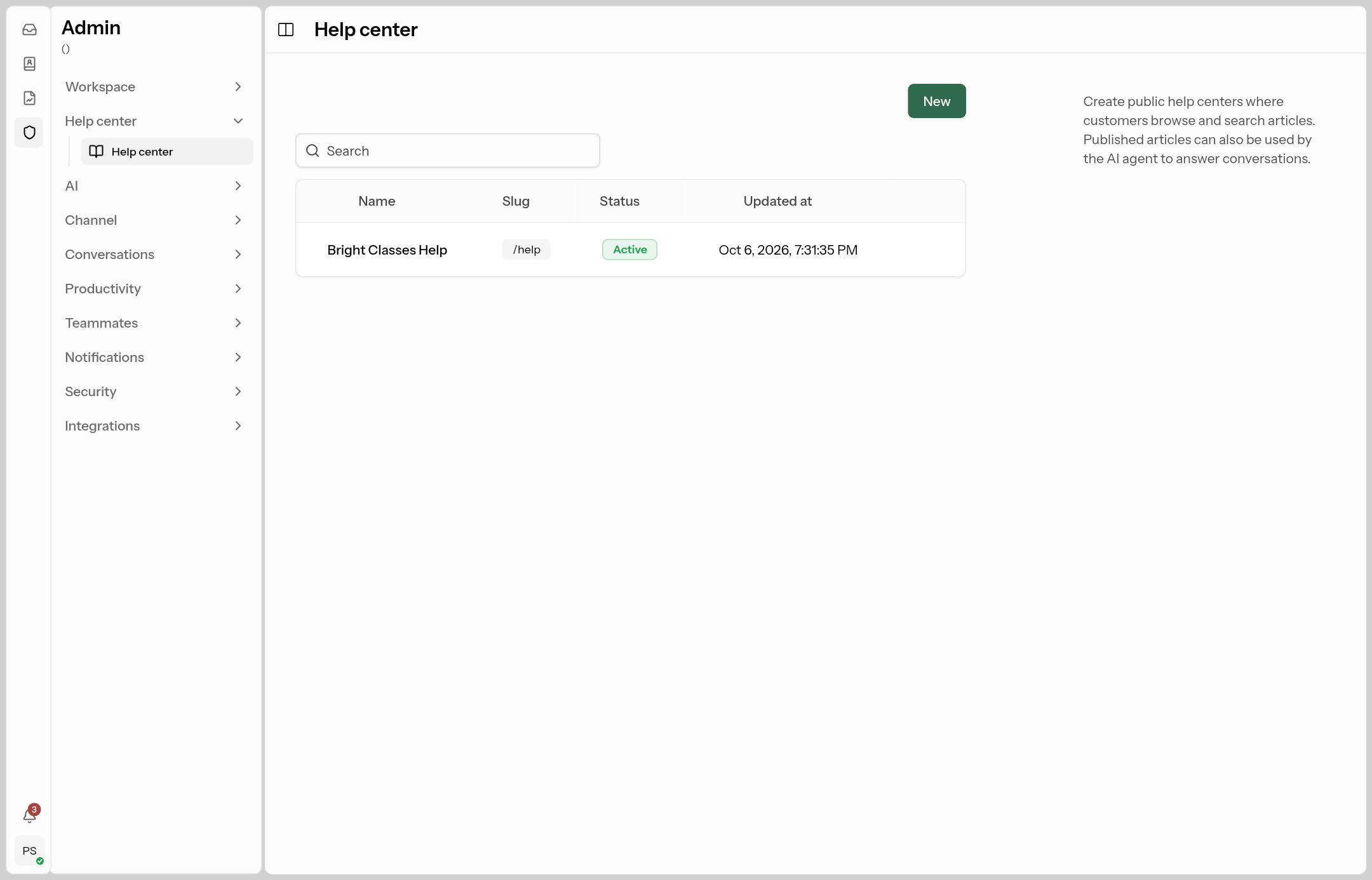
Task: Expand the Notifications section
Action: pos(154,357)
